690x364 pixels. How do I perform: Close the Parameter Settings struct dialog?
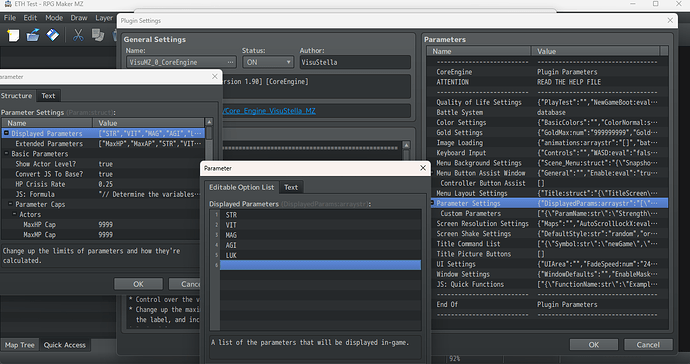pos(215,77)
